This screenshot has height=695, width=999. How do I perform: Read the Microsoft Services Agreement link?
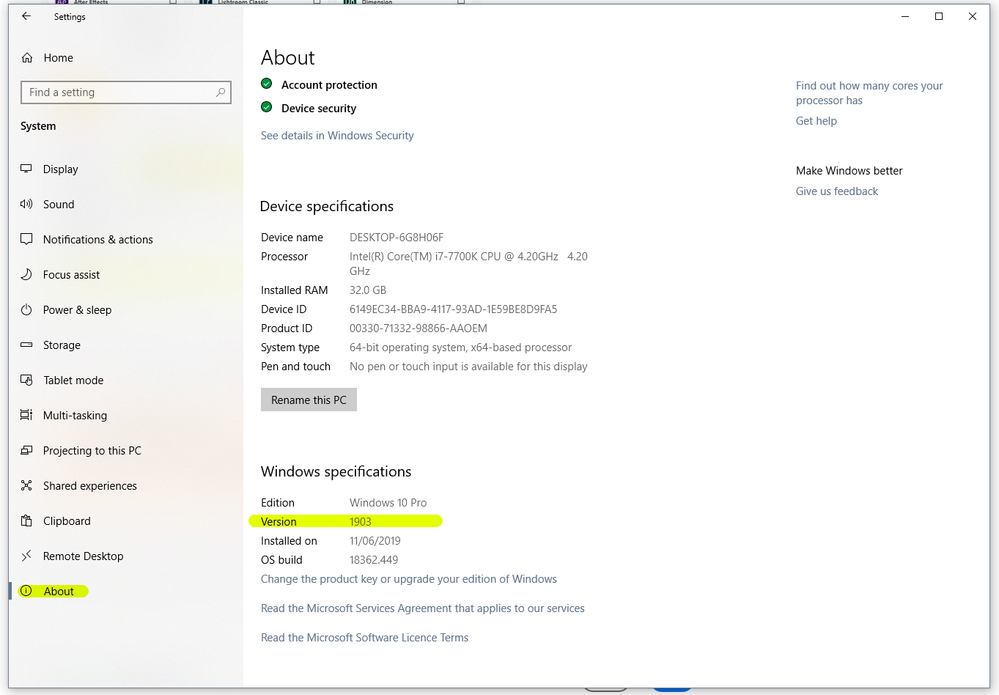click(x=422, y=608)
